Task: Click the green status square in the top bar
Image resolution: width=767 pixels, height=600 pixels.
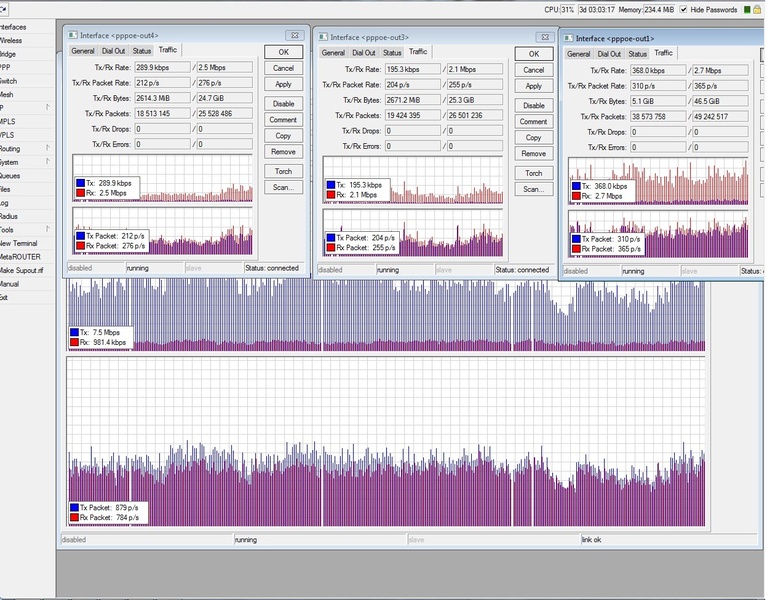Action: [747, 9]
